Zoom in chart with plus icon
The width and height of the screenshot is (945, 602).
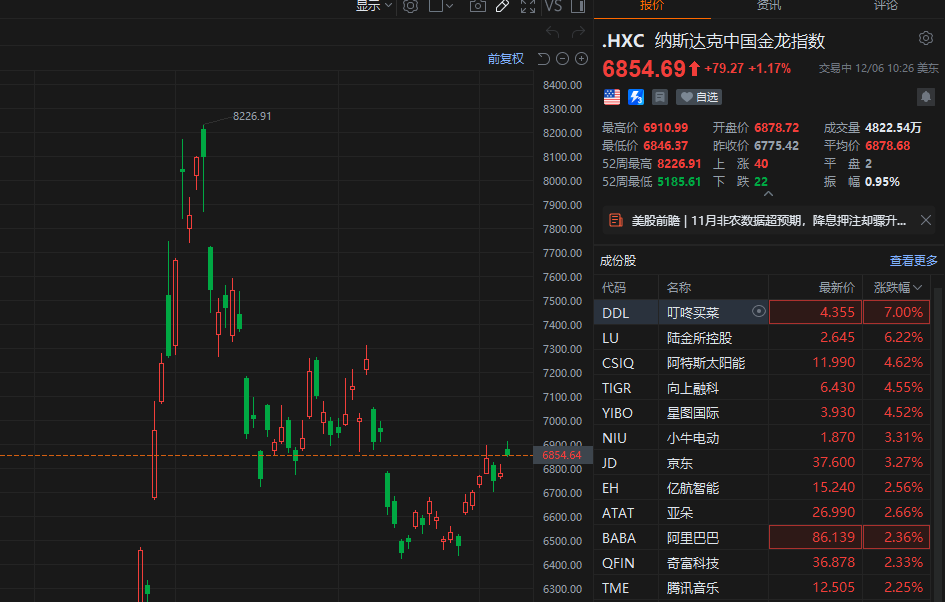point(582,58)
